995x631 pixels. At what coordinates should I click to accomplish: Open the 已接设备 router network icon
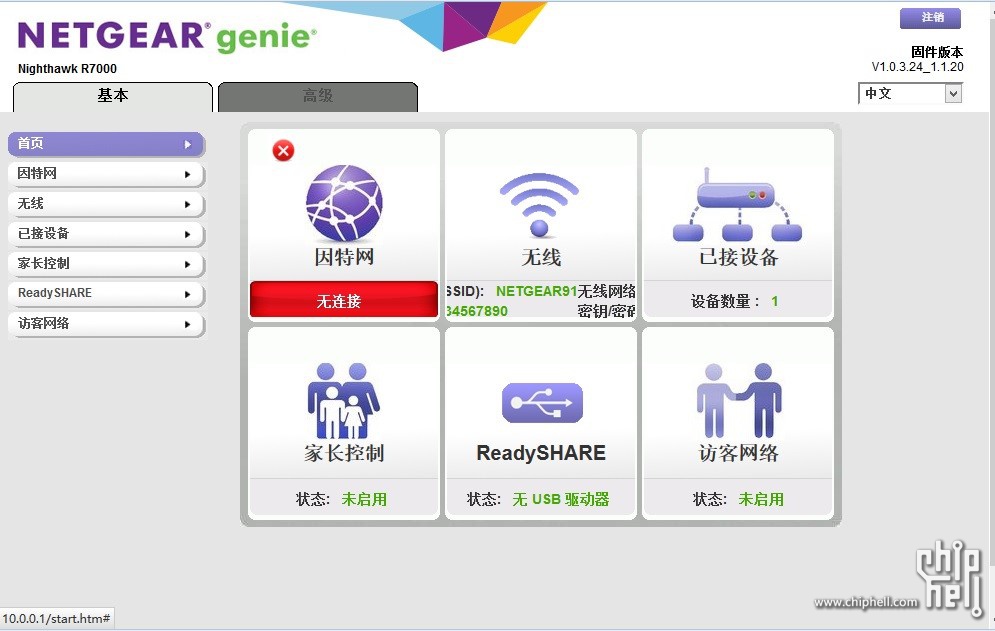pos(737,204)
